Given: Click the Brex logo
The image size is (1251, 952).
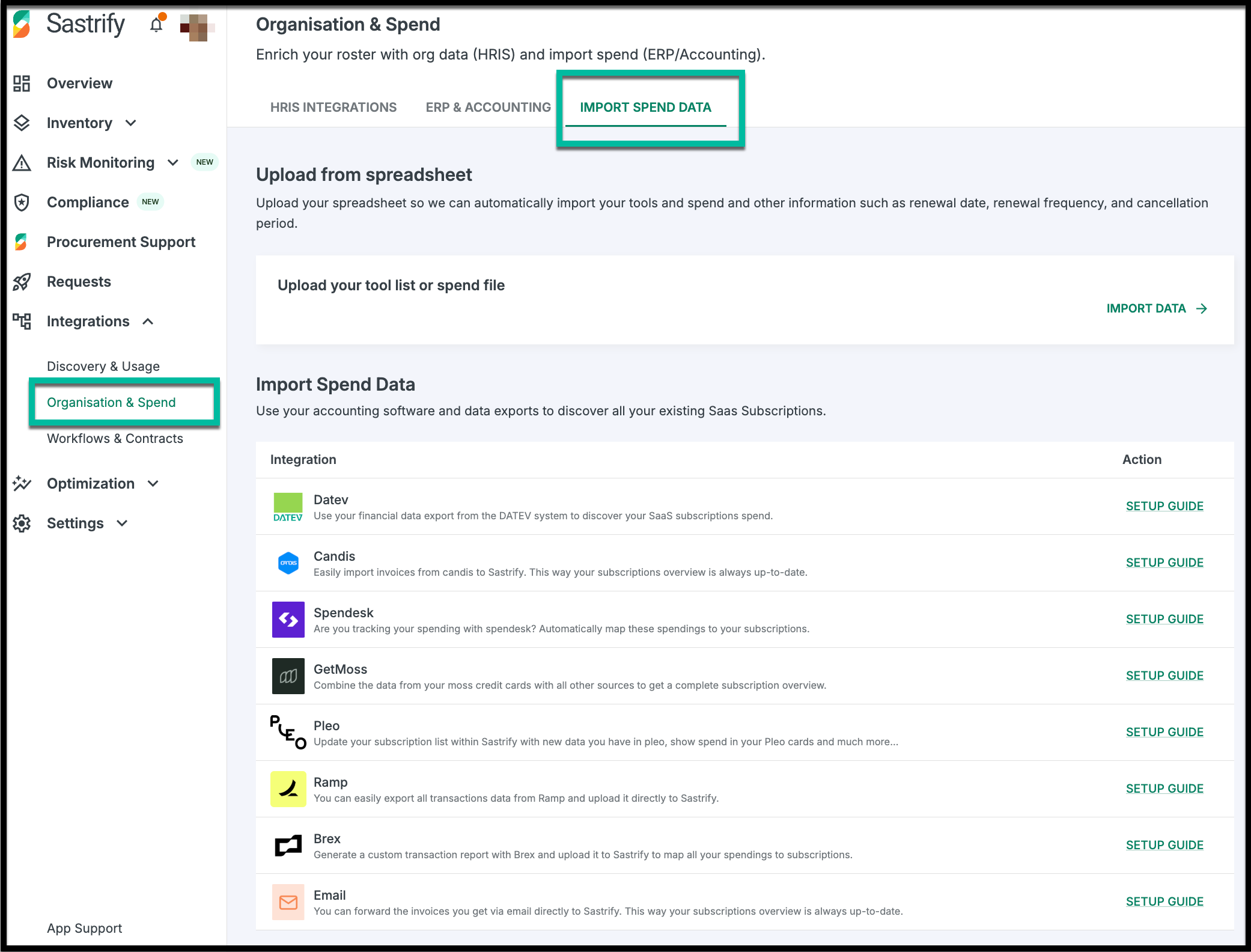Looking at the screenshot, I should click(288, 846).
